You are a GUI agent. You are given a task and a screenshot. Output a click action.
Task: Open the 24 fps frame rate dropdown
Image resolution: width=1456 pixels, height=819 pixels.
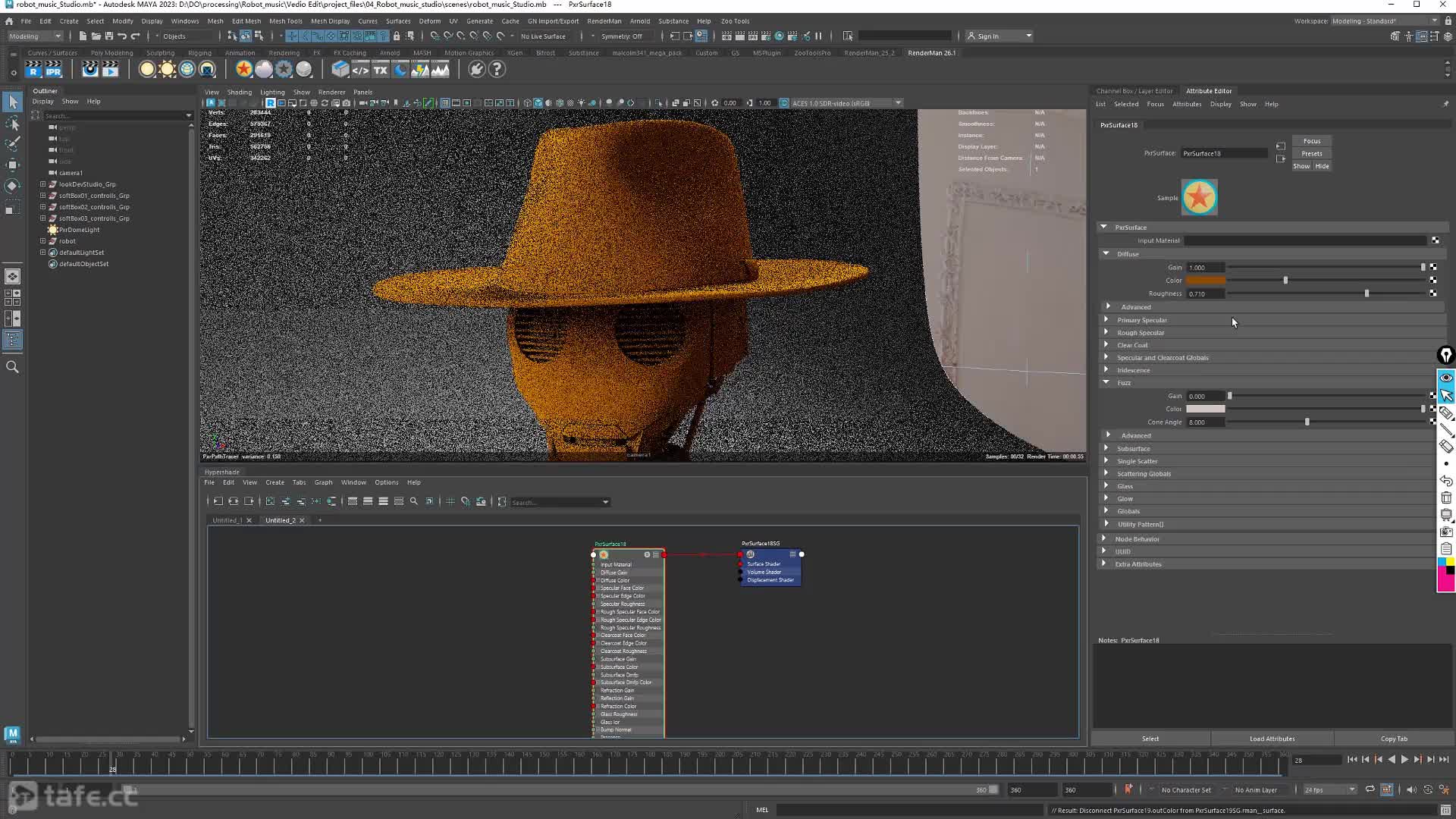[x=1329, y=789]
